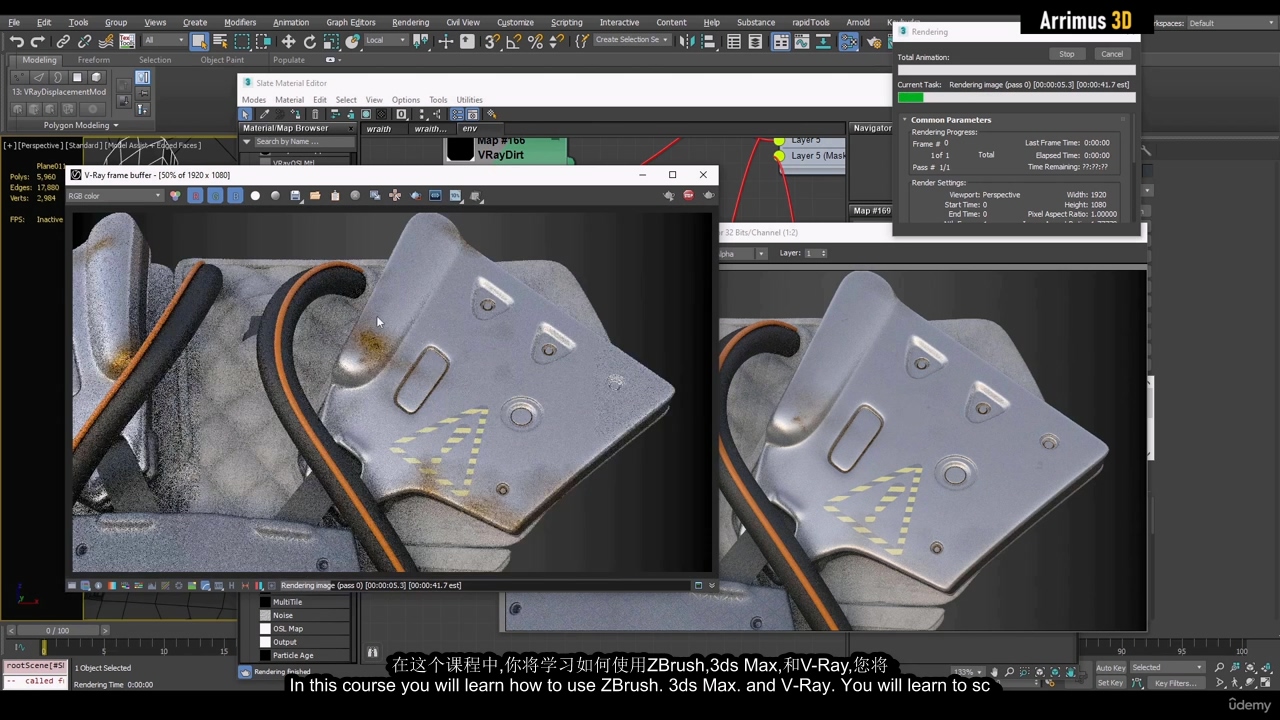
Task: Toggle Angle Snap
Action: point(514,41)
